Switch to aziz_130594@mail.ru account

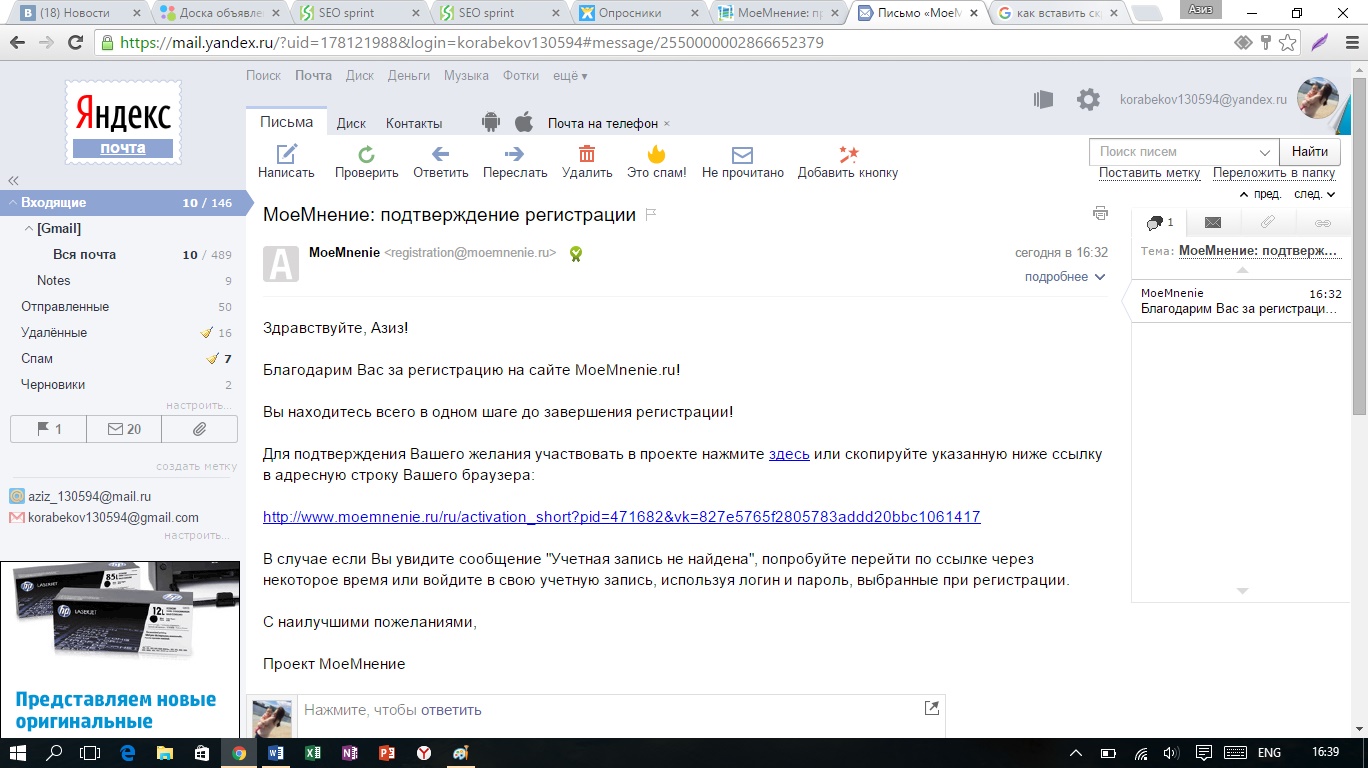(90, 497)
